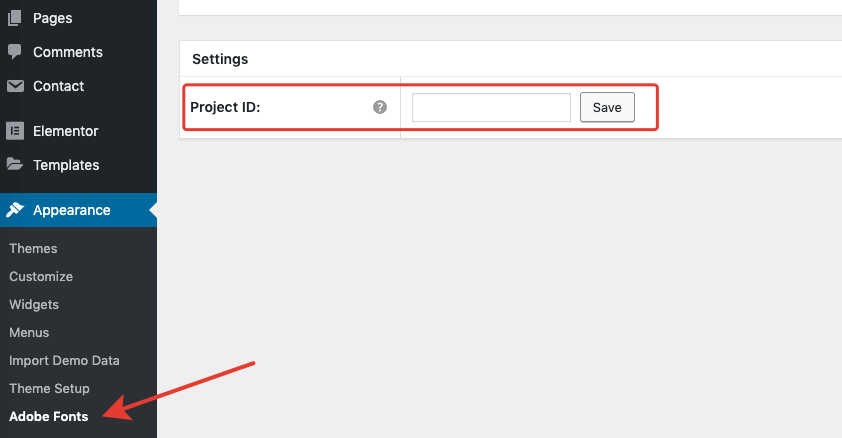The width and height of the screenshot is (842, 438).
Task: Open the Themes submenu item
Action: click(x=33, y=248)
